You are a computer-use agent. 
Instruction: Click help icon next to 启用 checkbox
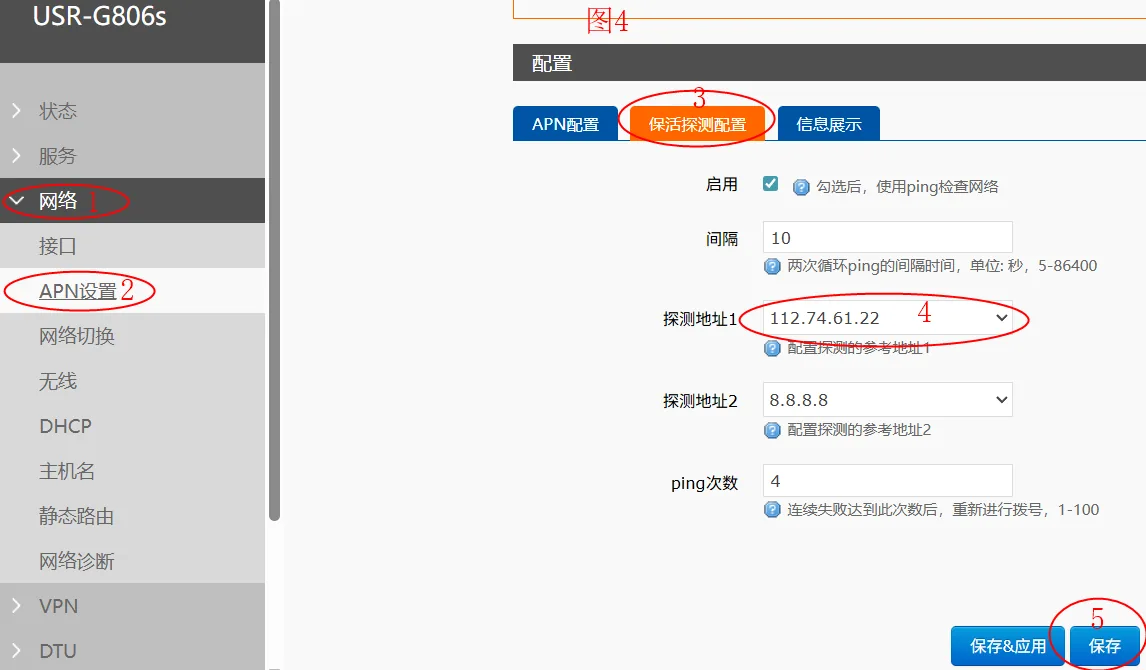point(801,187)
